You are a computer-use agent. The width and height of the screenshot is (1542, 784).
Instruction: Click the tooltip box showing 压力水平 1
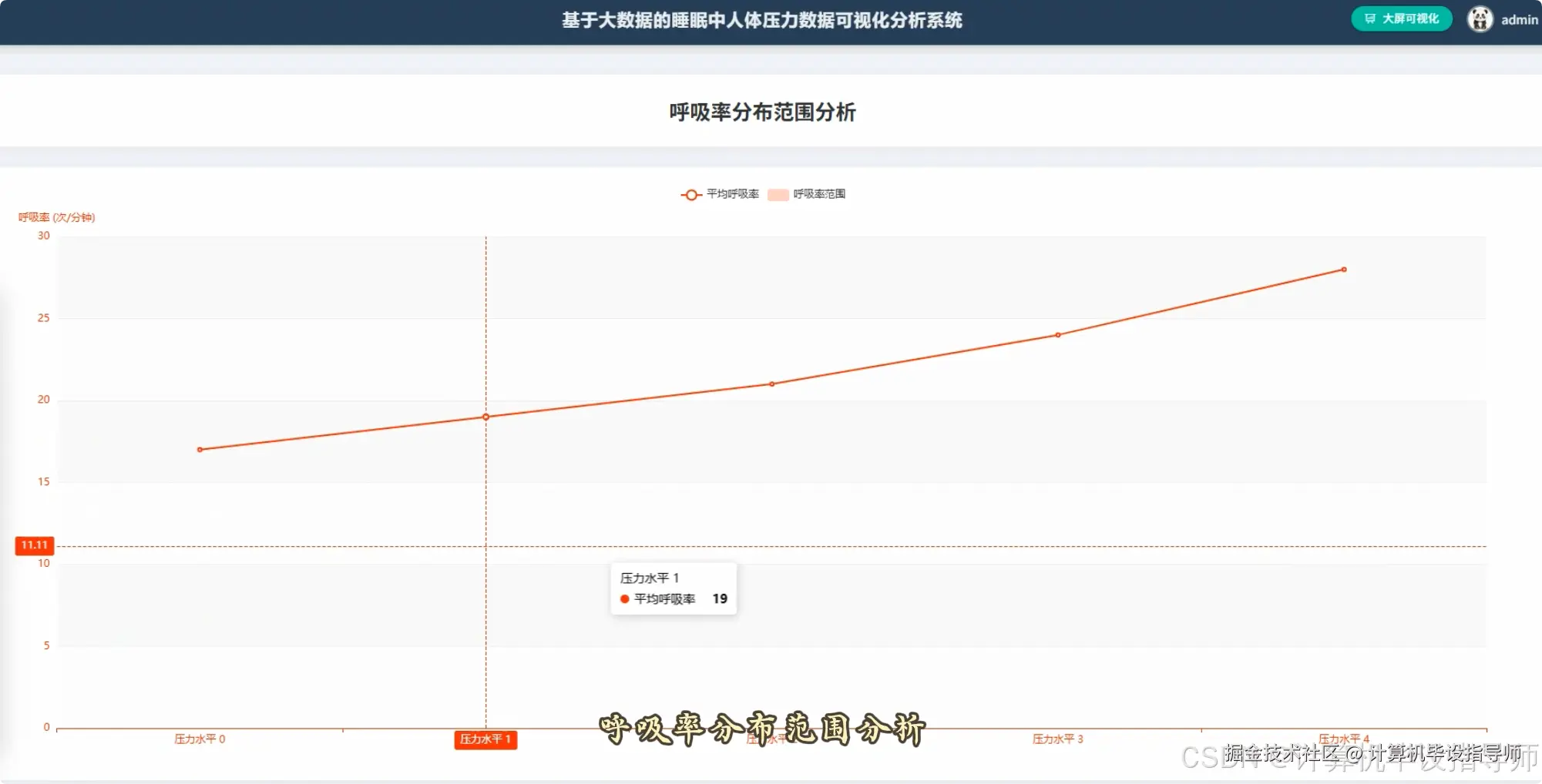tap(674, 588)
